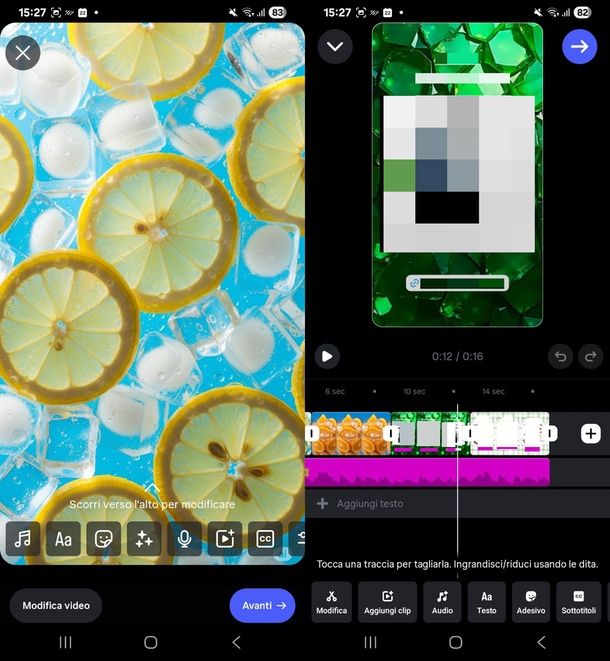The height and width of the screenshot is (661, 610).
Task: Collapse the editor with the chevron down
Action: [335, 46]
